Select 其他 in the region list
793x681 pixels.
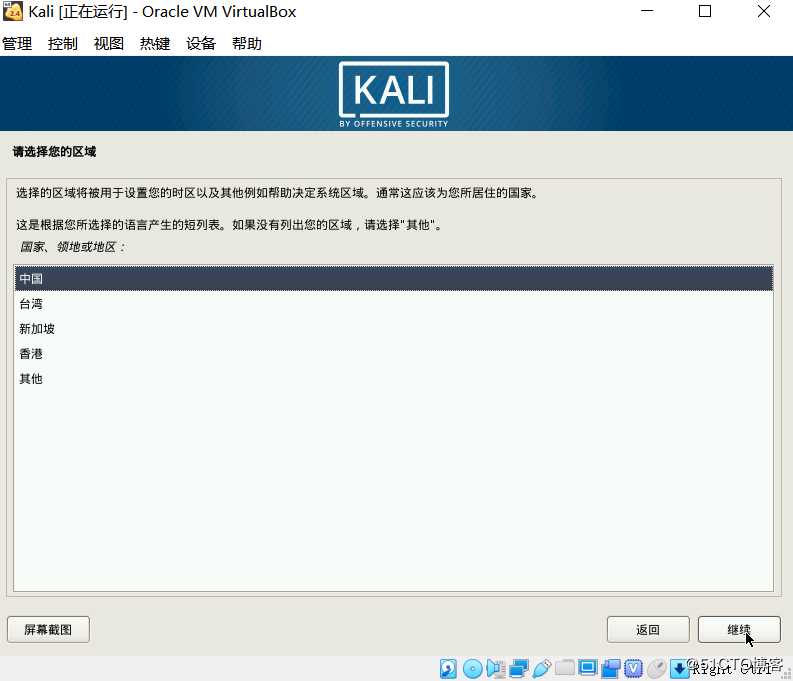(393, 379)
